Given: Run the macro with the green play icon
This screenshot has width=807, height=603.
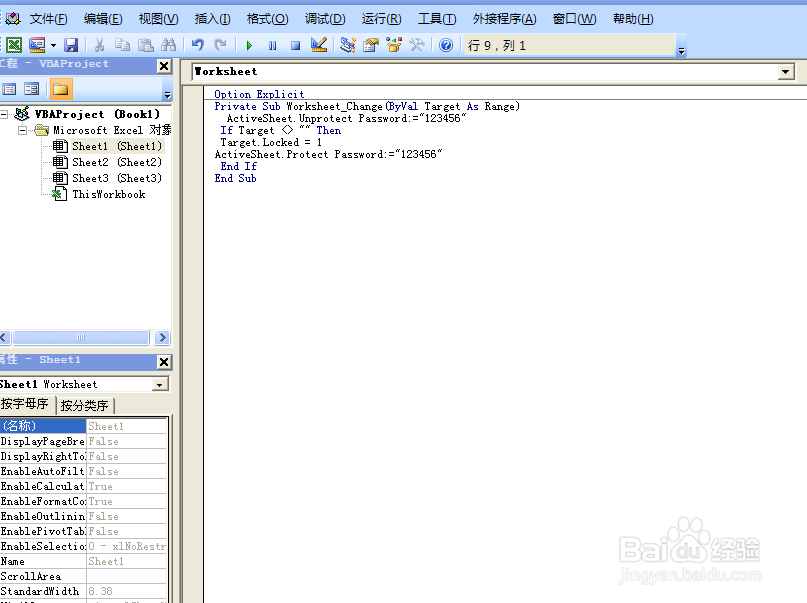Looking at the screenshot, I should [250, 46].
